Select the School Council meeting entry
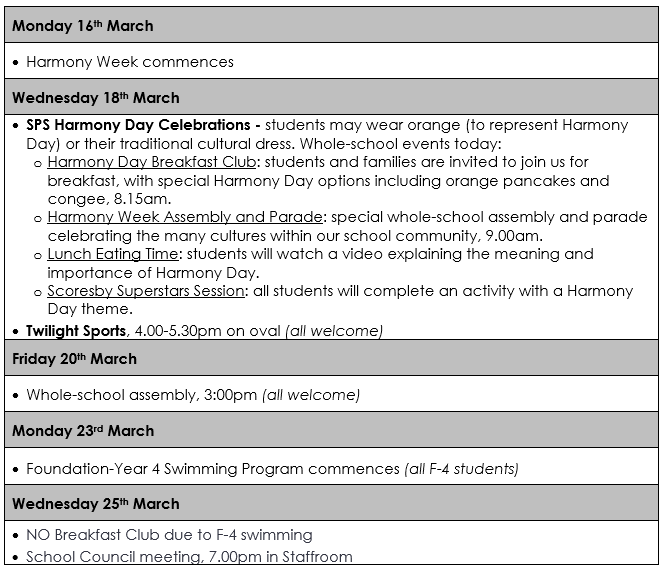662x570 pixels. click(189, 557)
